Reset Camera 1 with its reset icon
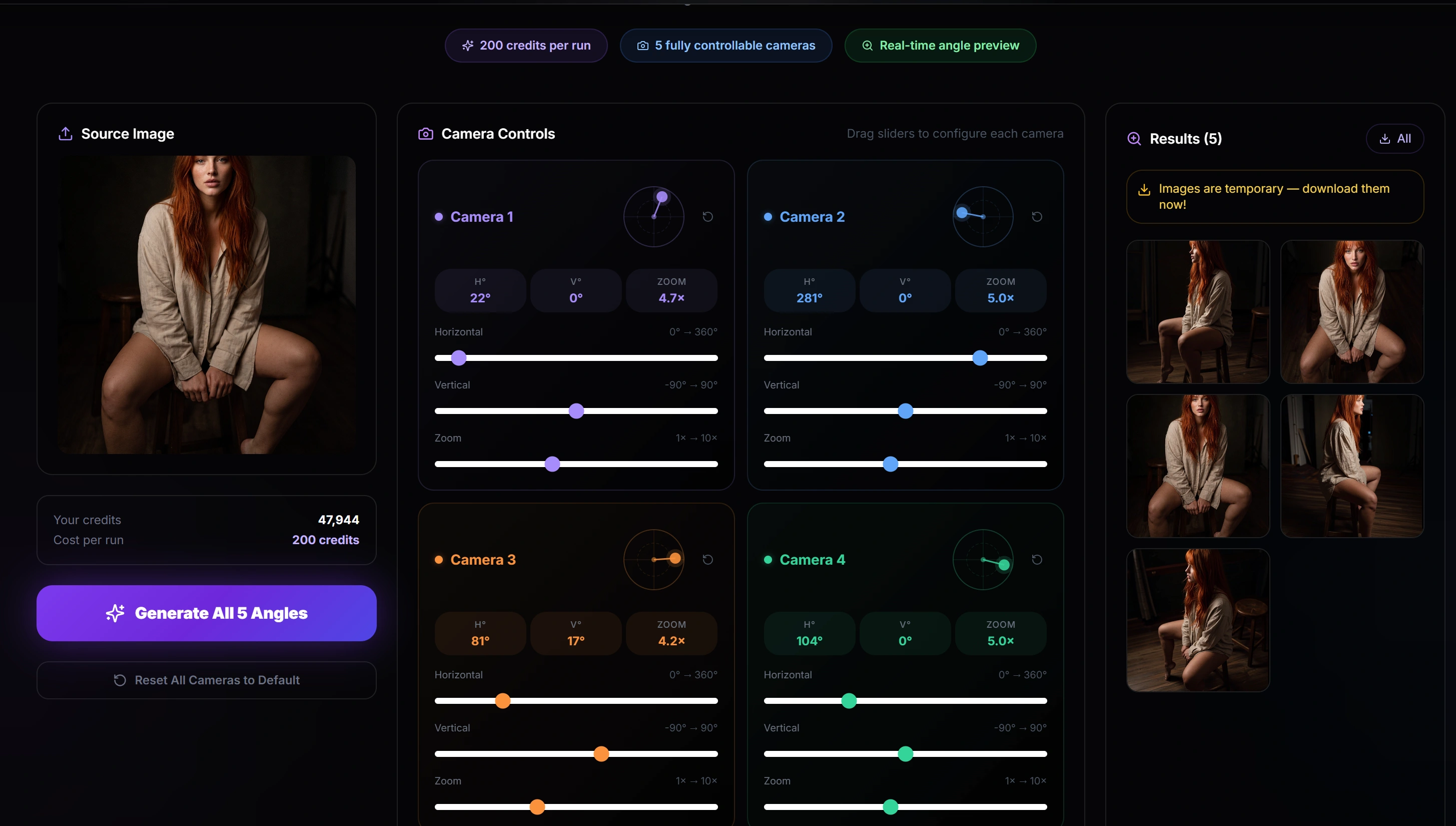This screenshot has width=1456, height=826. pyautogui.click(x=707, y=217)
